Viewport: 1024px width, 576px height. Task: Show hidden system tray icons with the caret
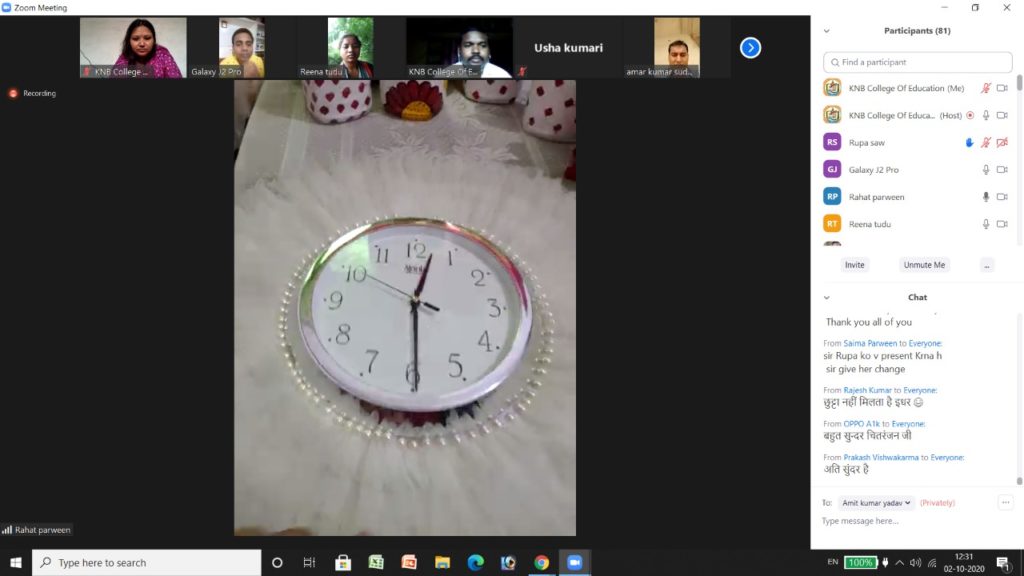tap(900, 563)
